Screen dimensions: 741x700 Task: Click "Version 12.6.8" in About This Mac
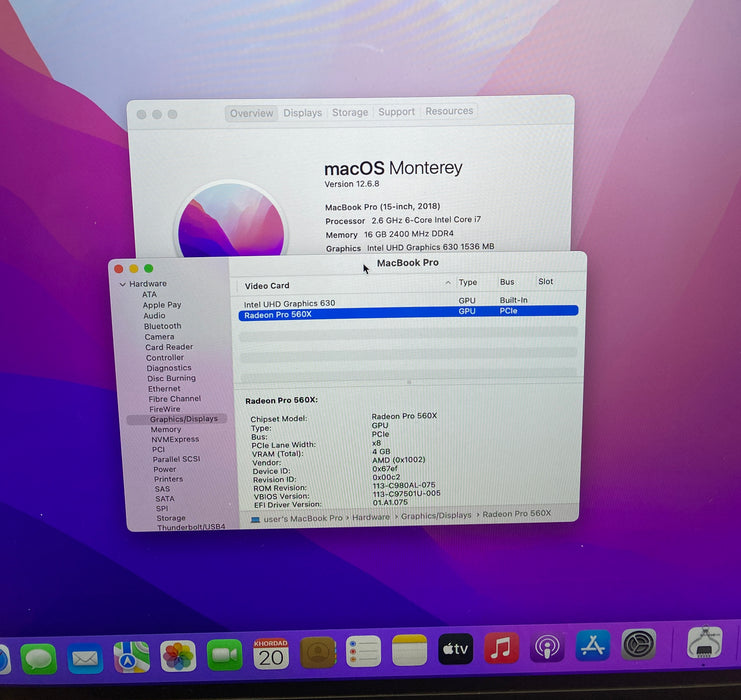tap(352, 184)
